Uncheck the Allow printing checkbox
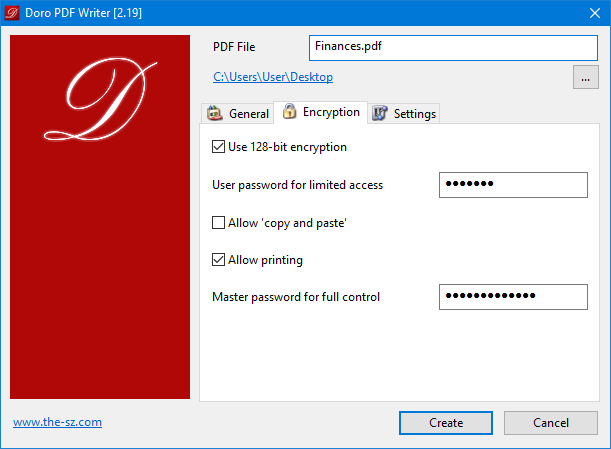The image size is (611, 449). (x=218, y=260)
